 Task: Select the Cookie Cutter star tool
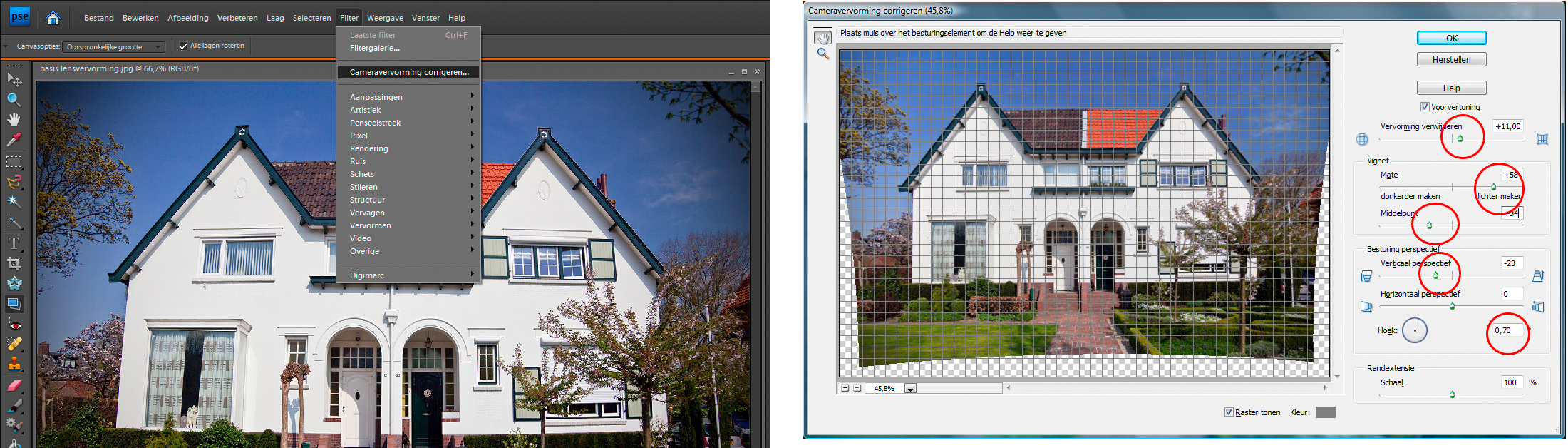coord(14,283)
